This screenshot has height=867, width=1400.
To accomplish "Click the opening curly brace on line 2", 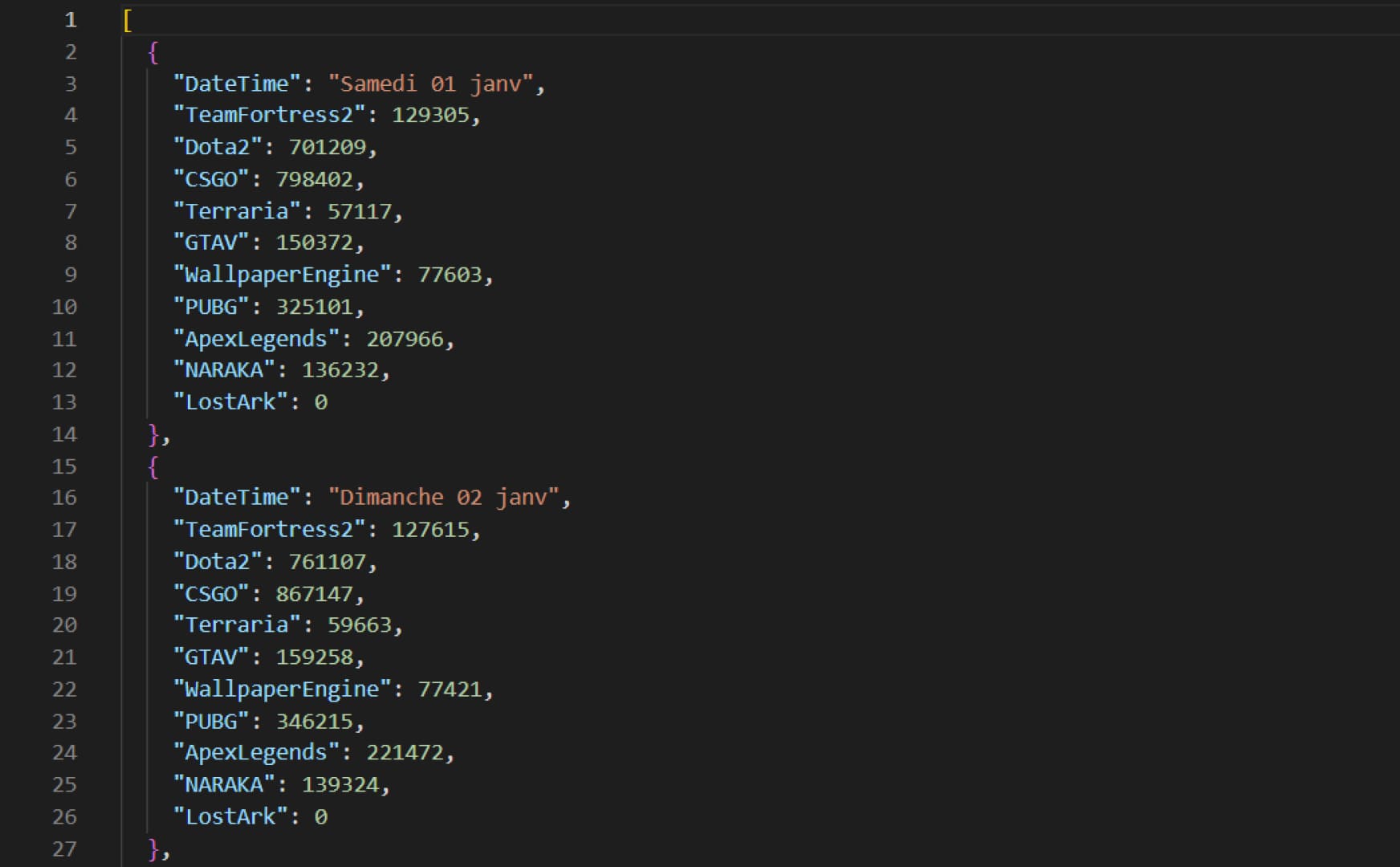I will [x=153, y=52].
